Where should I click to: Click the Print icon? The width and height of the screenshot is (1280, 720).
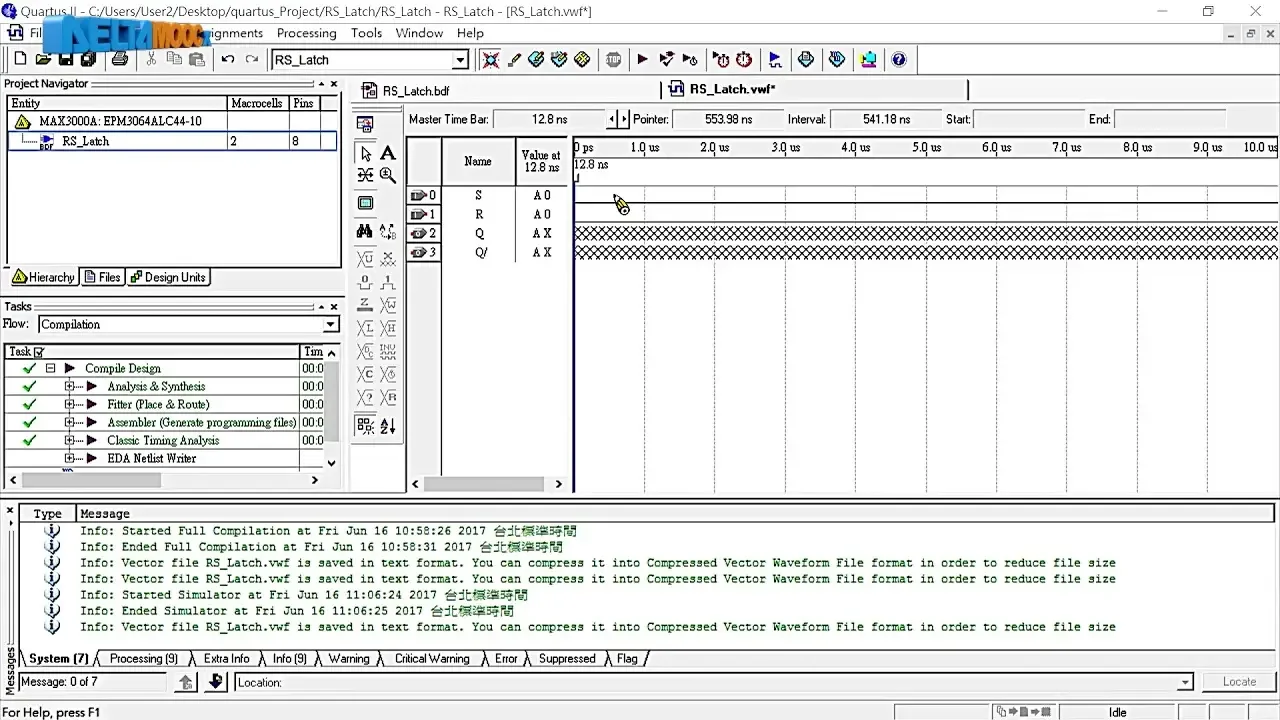coord(120,59)
